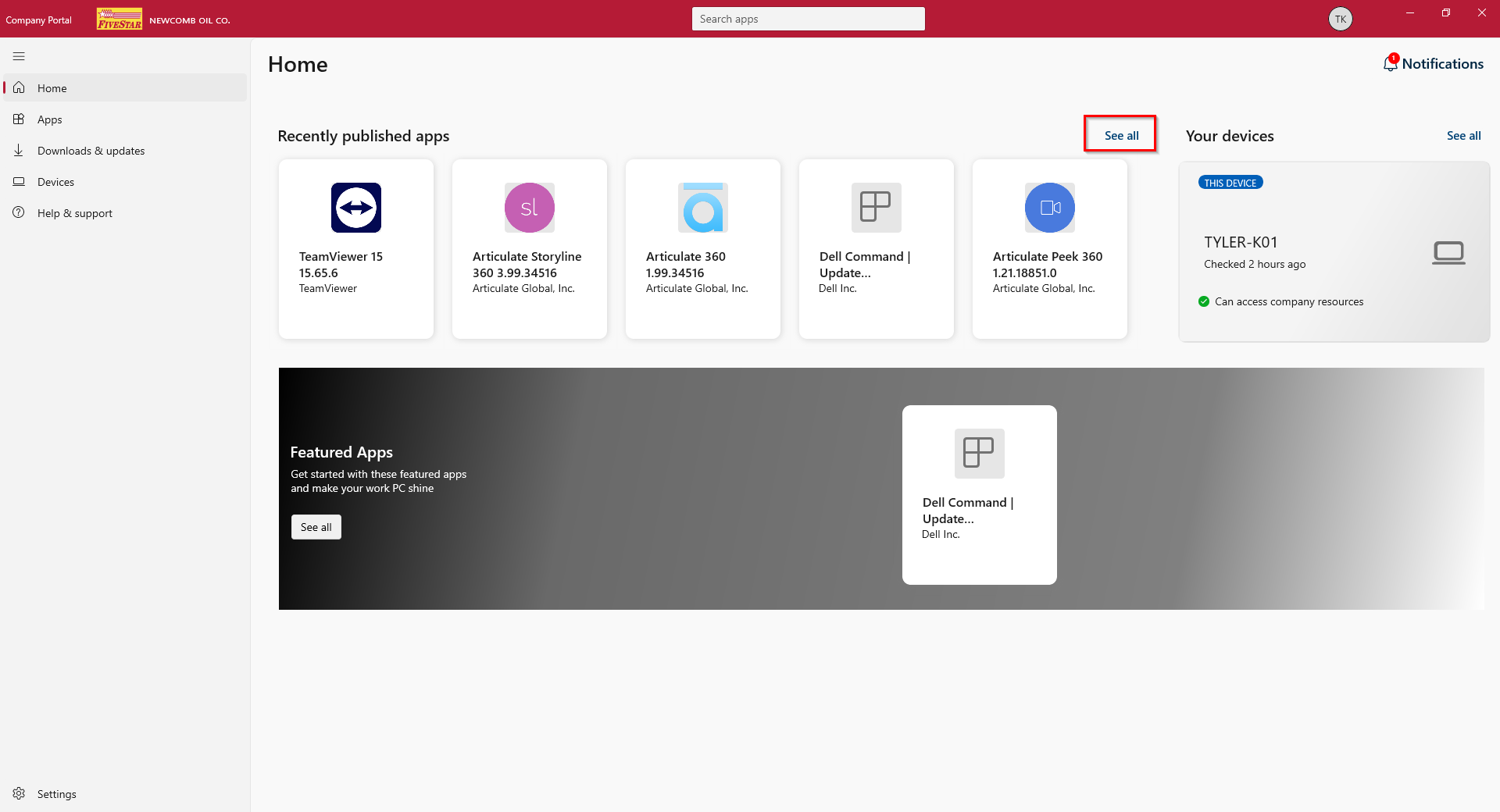
Task: Open the Articulate Storyline 360 icon
Action: click(x=530, y=208)
